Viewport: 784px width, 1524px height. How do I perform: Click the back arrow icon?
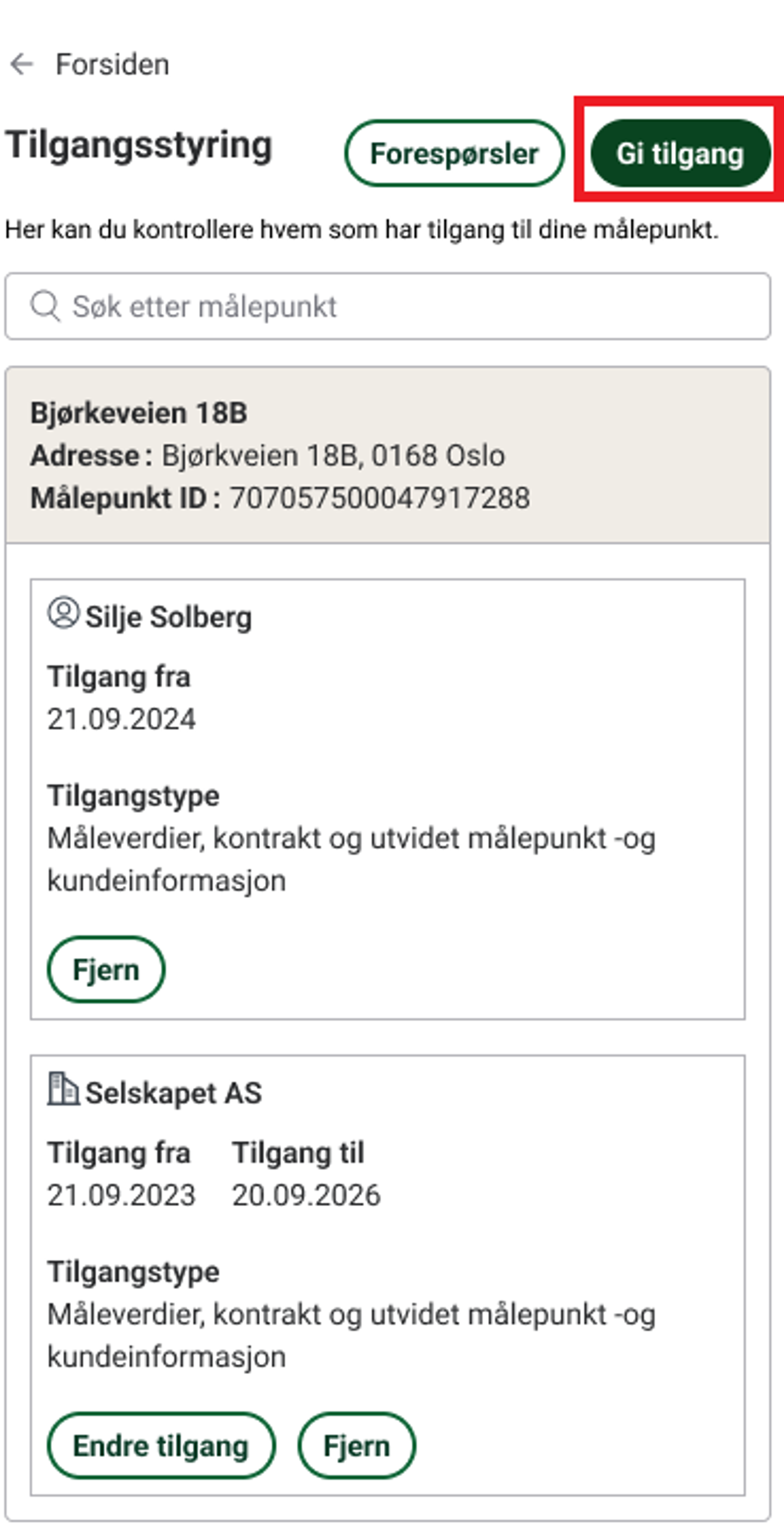point(22,64)
